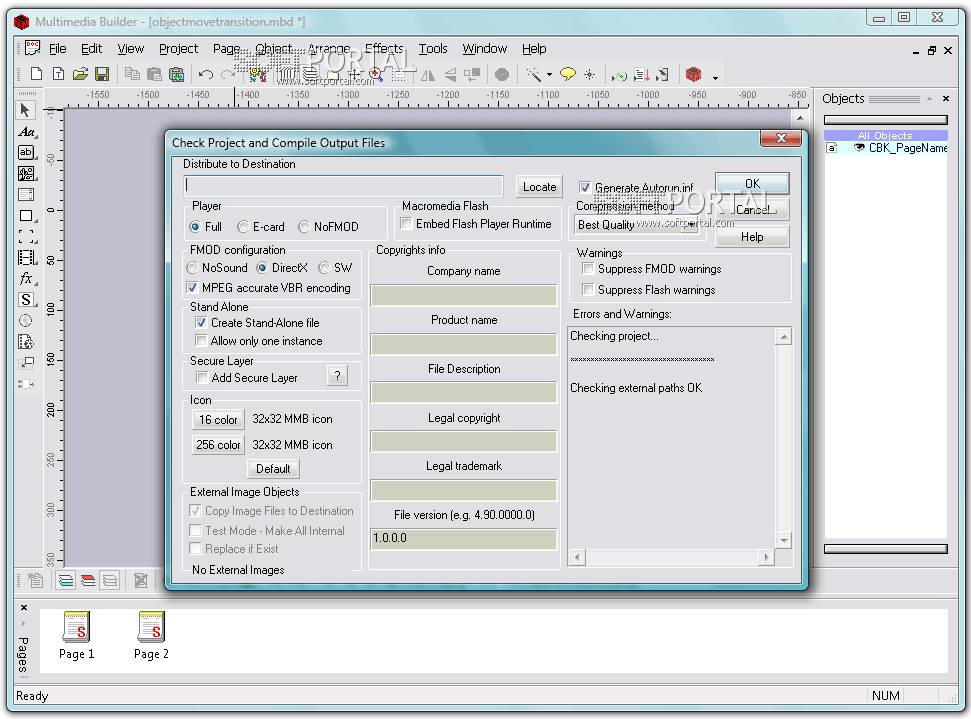Toggle Generate Autorun.inf checkbox
The width and height of the screenshot is (971, 719).
pos(585,187)
